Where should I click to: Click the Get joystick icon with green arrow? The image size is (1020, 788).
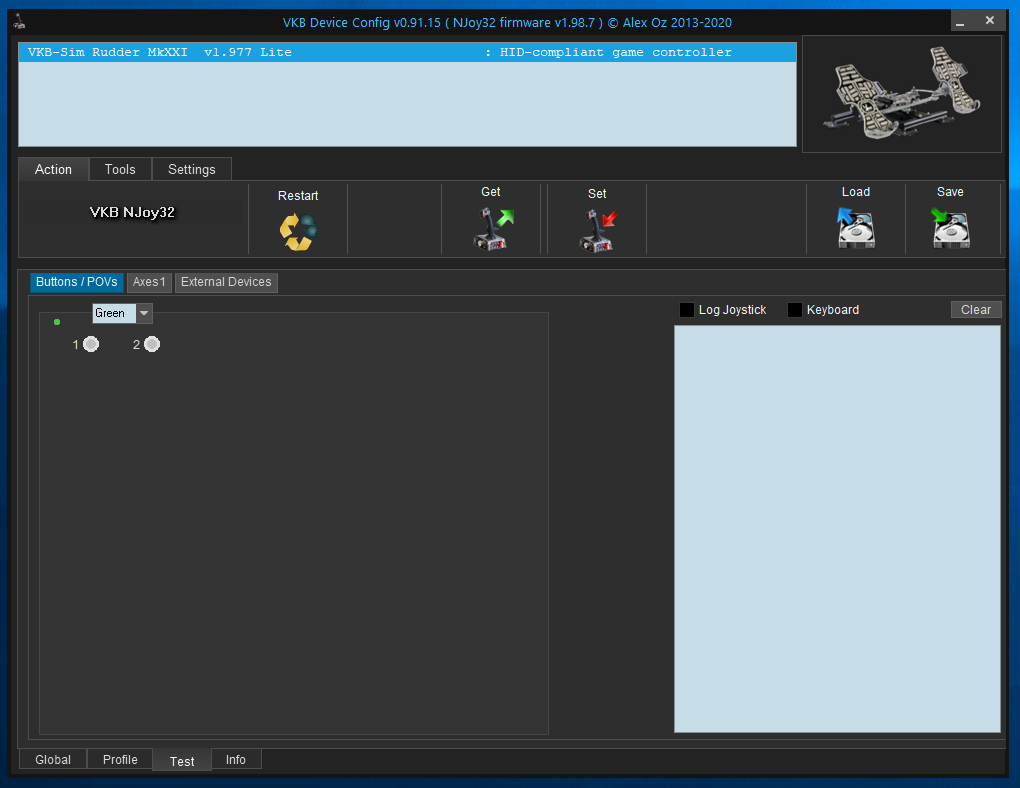tap(493, 228)
